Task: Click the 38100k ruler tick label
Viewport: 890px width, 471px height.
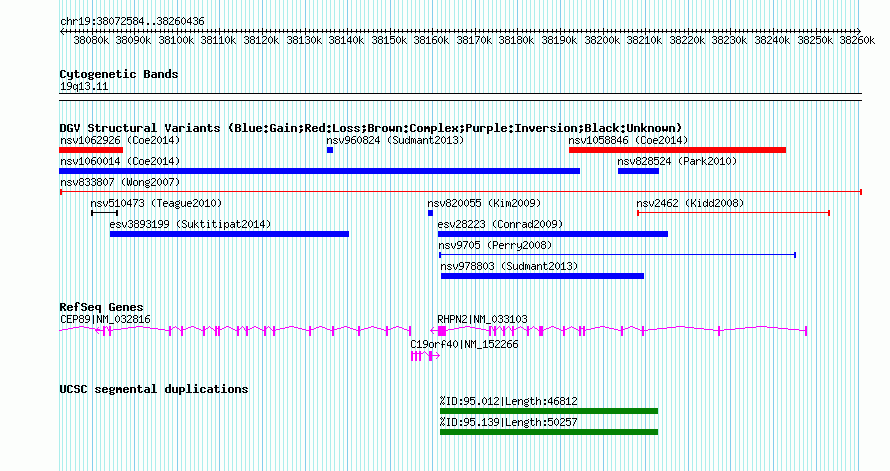Action: point(176,40)
